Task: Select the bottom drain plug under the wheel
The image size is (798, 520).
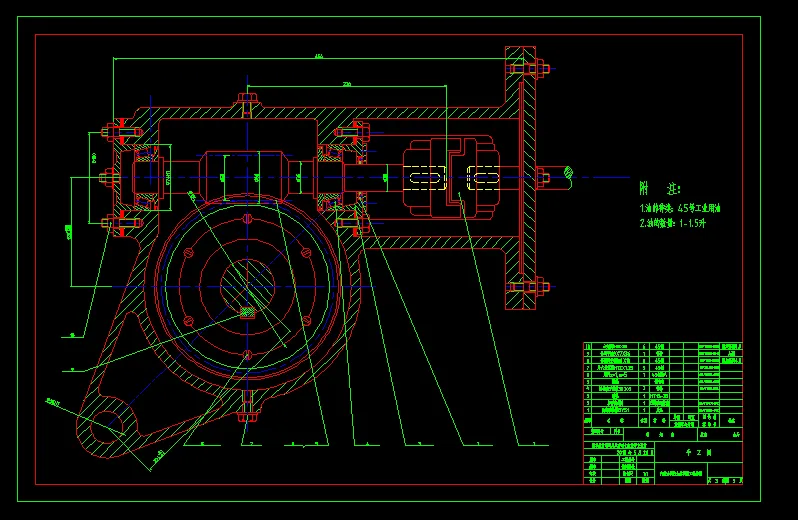Action: (247, 407)
